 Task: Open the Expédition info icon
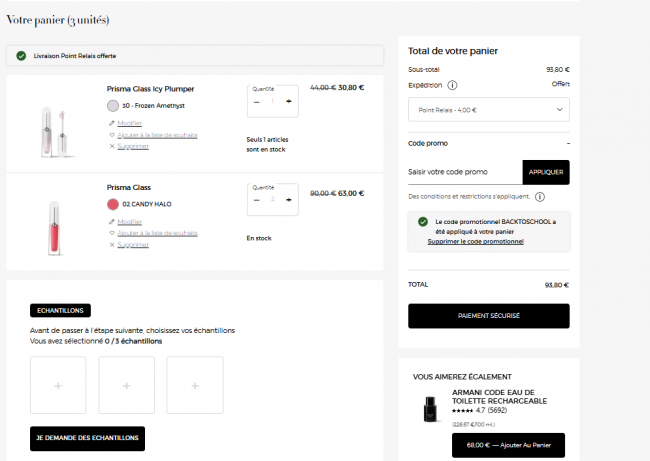tap(452, 85)
